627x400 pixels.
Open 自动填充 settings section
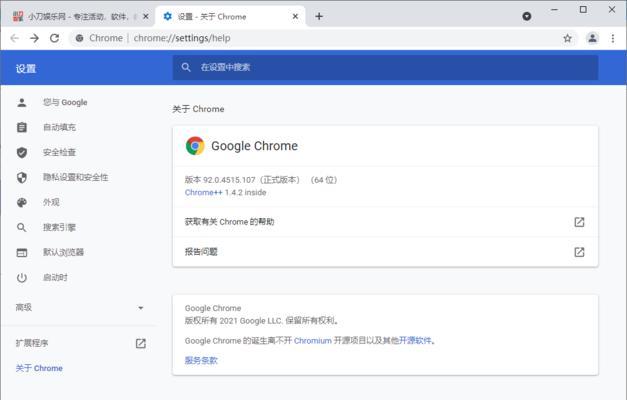coord(59,127)
